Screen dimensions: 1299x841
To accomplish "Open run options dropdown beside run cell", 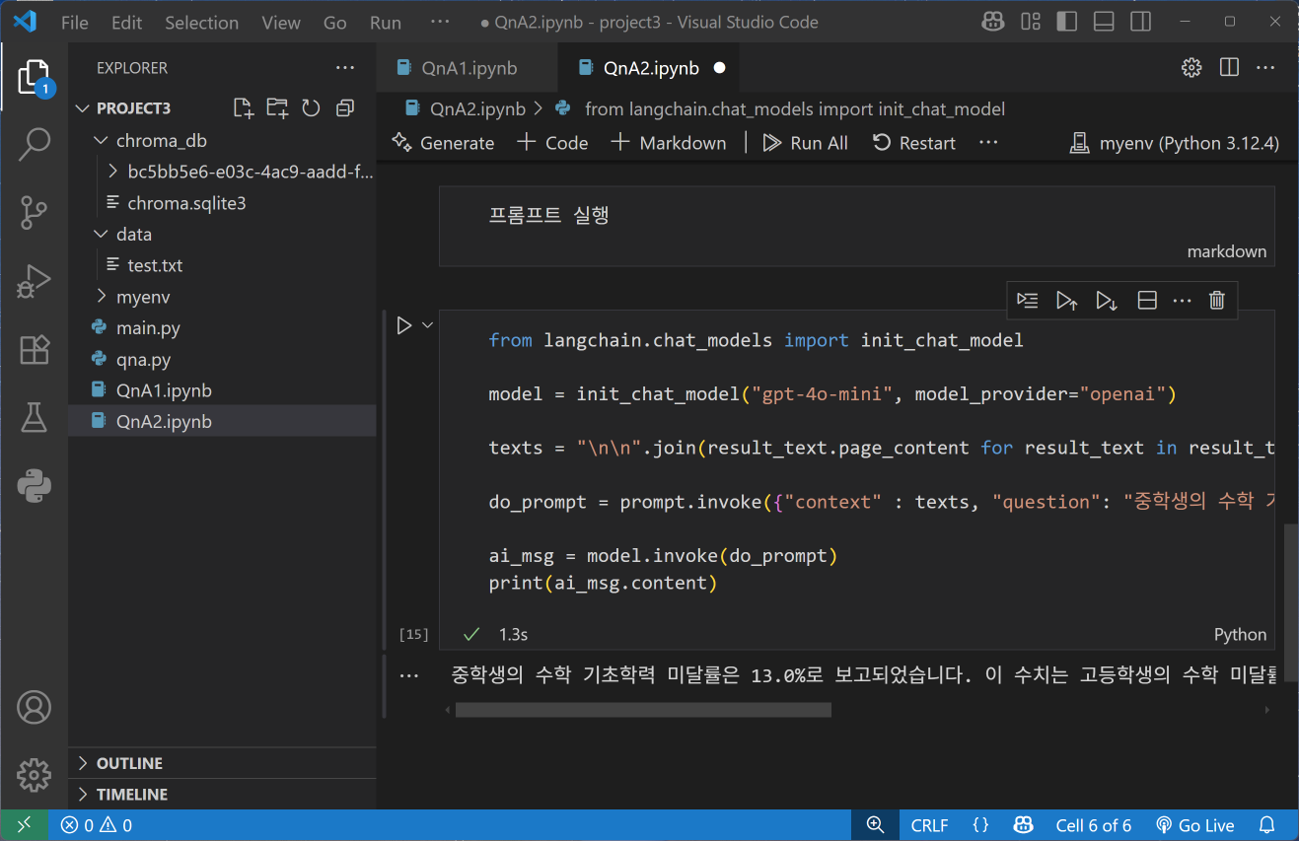I will [x=428, y=326].
